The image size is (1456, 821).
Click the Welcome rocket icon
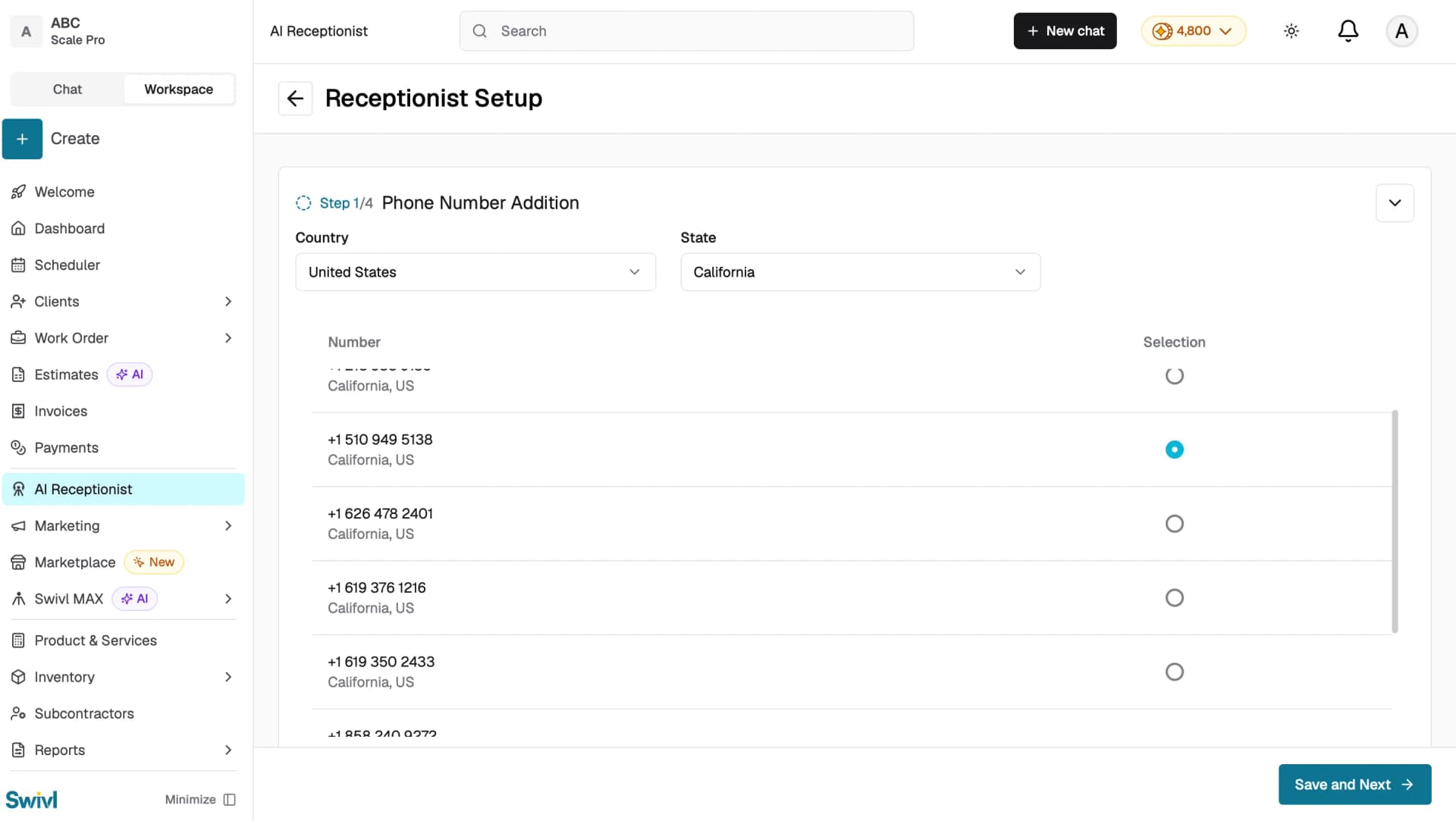18,192
